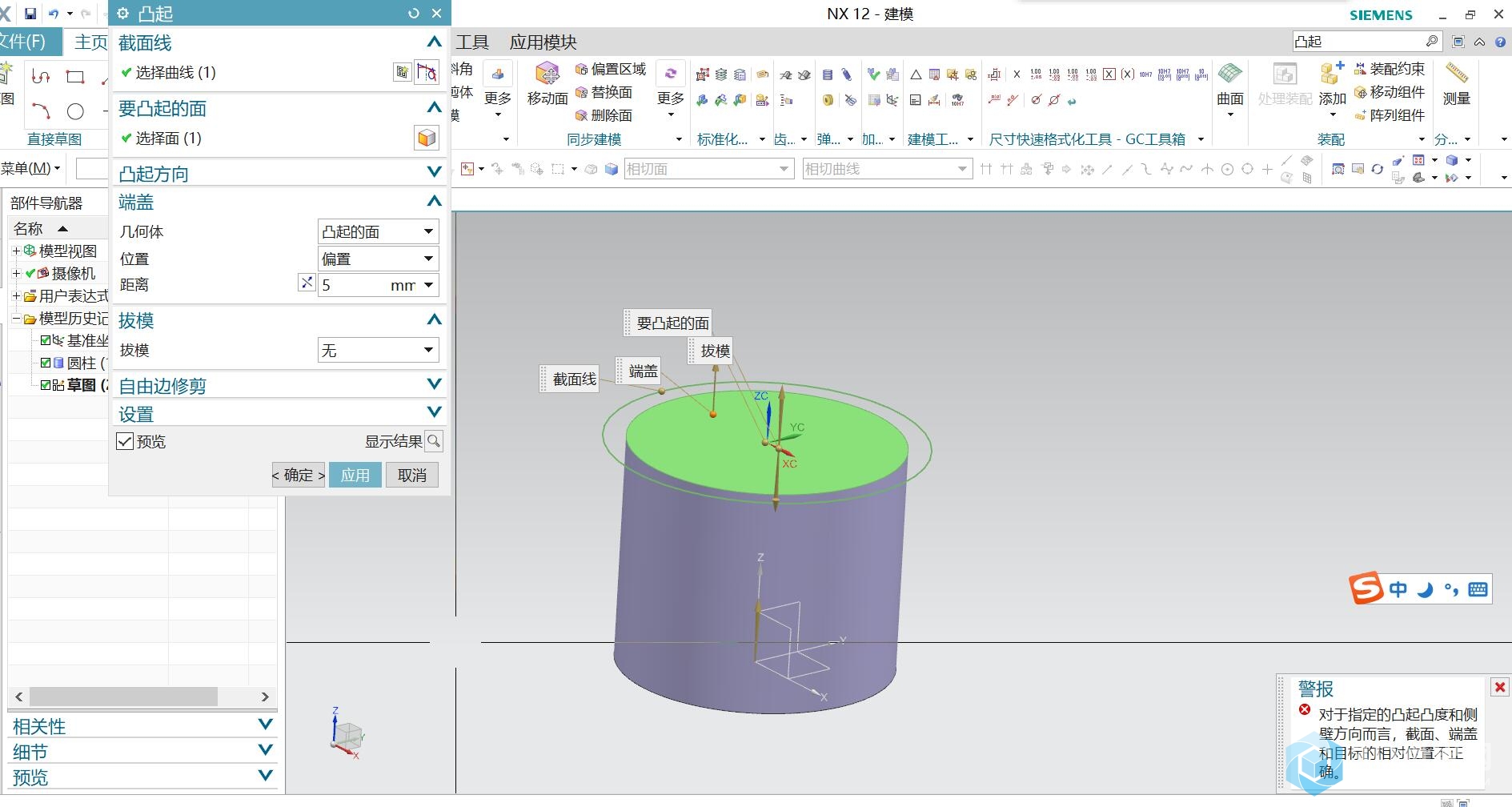Click the 确定 button
1512x807 pixels.
coord(299,475)
